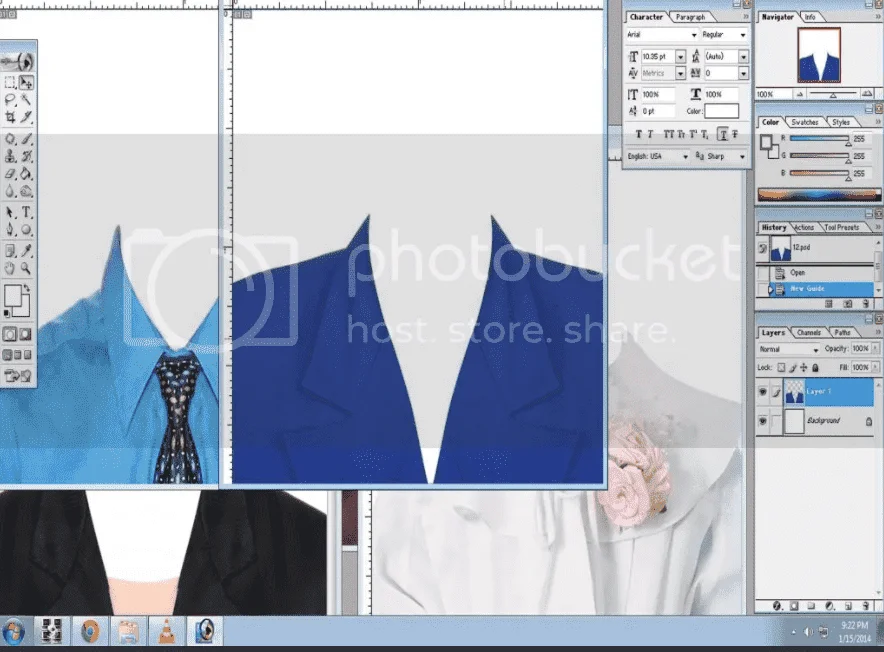The height and width of the screenshot is (652, 884).
Task: Click the Navigator zoom slider handle
Action: click(833, 95)
